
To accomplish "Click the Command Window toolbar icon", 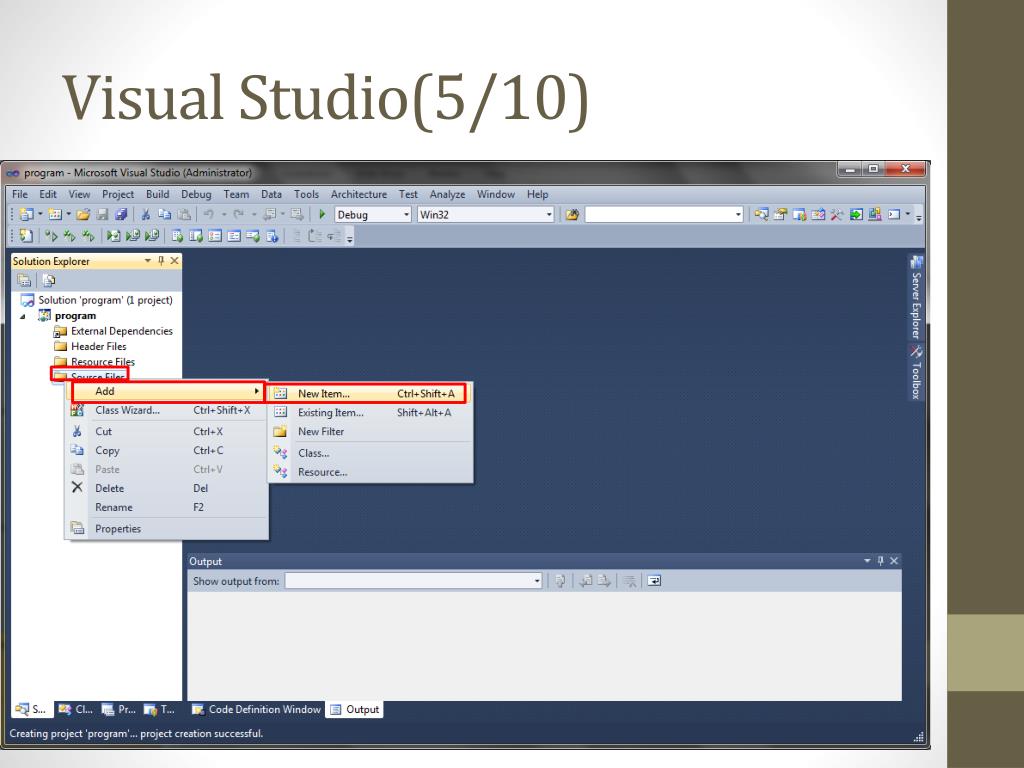I will [x=894, y=214].
